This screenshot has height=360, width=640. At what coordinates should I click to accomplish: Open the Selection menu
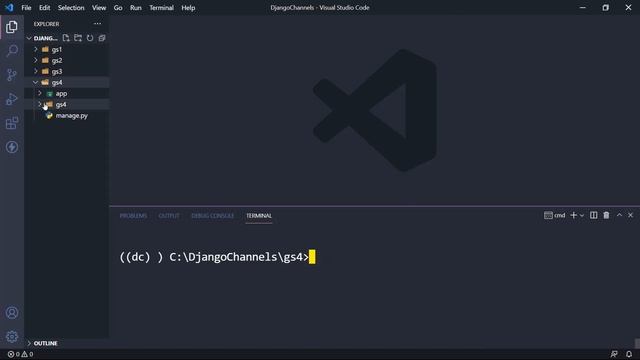coord(71,8)
